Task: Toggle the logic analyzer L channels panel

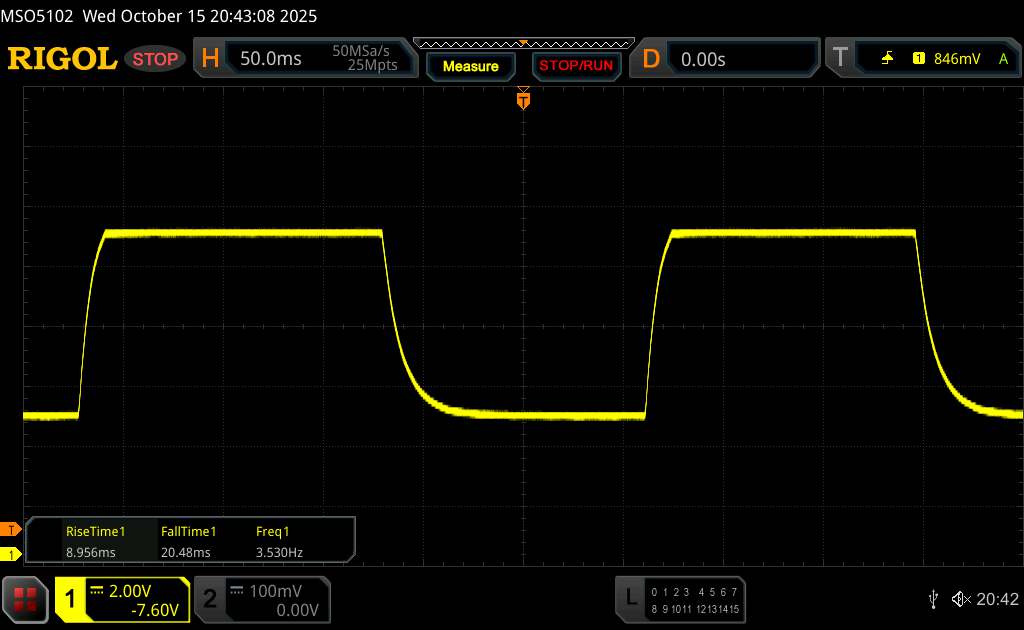Action: point(631,599)
